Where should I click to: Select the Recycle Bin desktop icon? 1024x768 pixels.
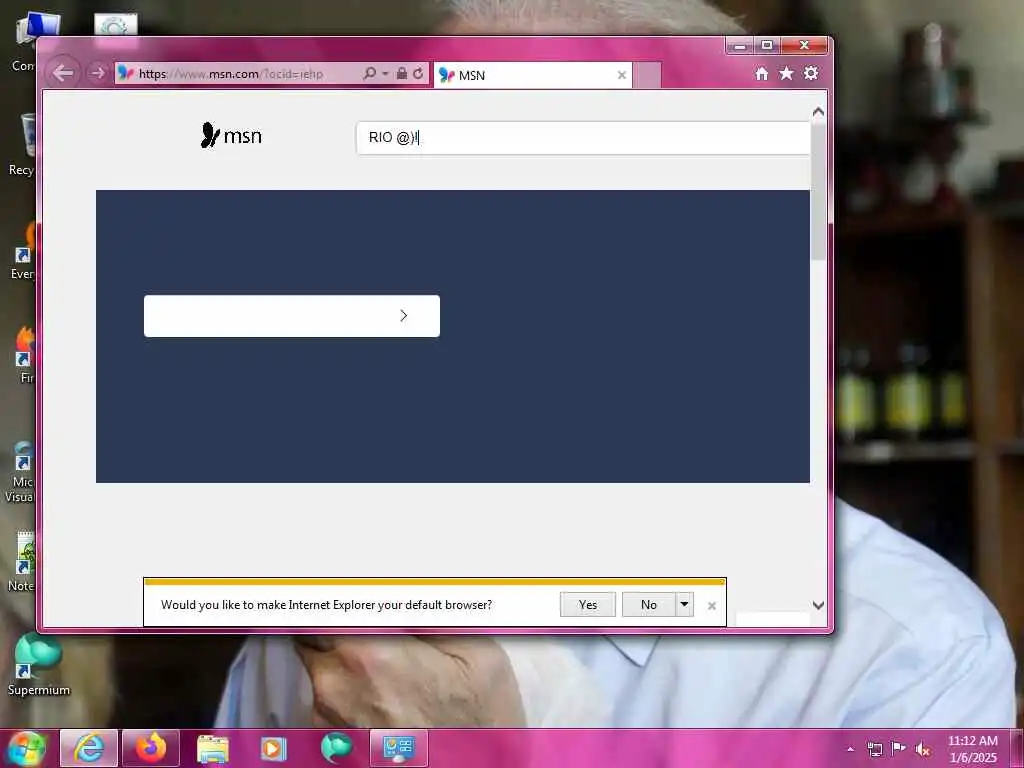(x=22, y=145)
